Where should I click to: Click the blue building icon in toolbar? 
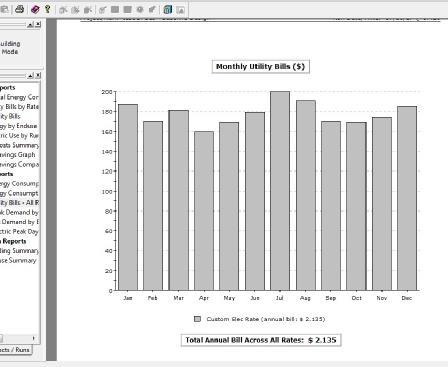(x=168, y=9)
